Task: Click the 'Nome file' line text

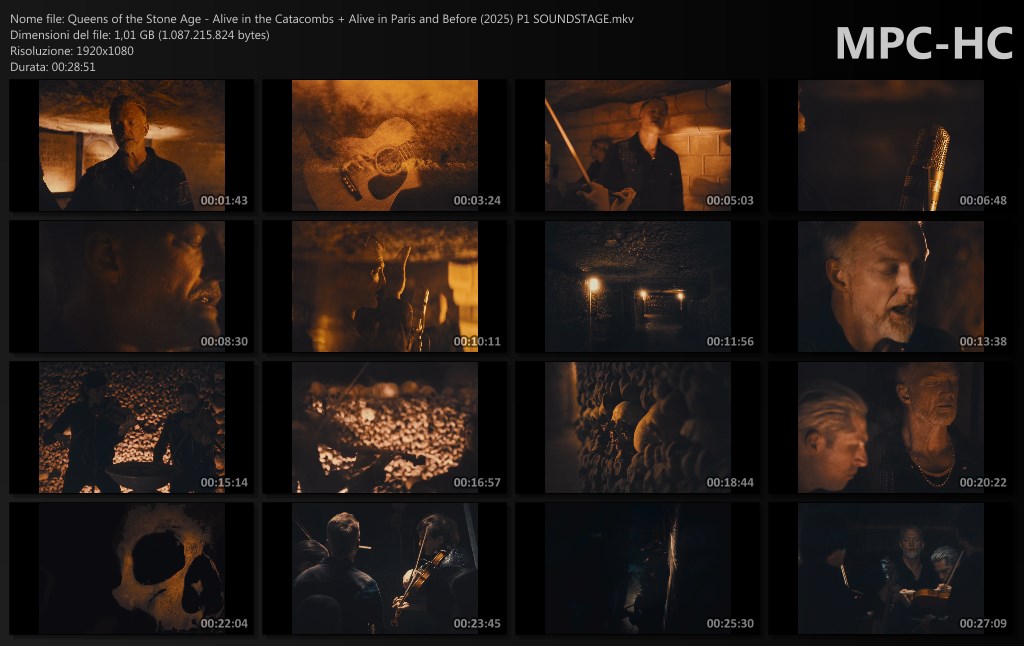Action: 322,19
